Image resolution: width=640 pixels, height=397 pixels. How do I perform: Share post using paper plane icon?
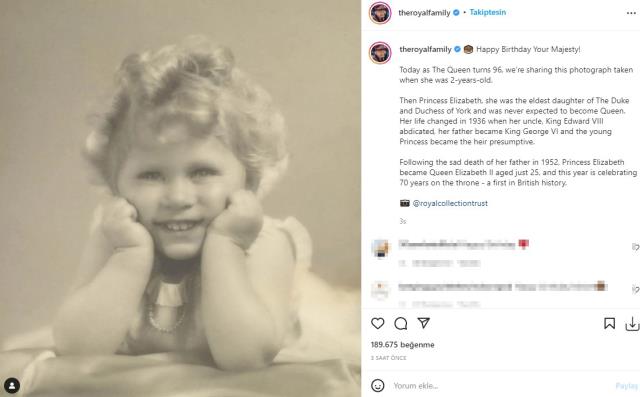(424, 323)
